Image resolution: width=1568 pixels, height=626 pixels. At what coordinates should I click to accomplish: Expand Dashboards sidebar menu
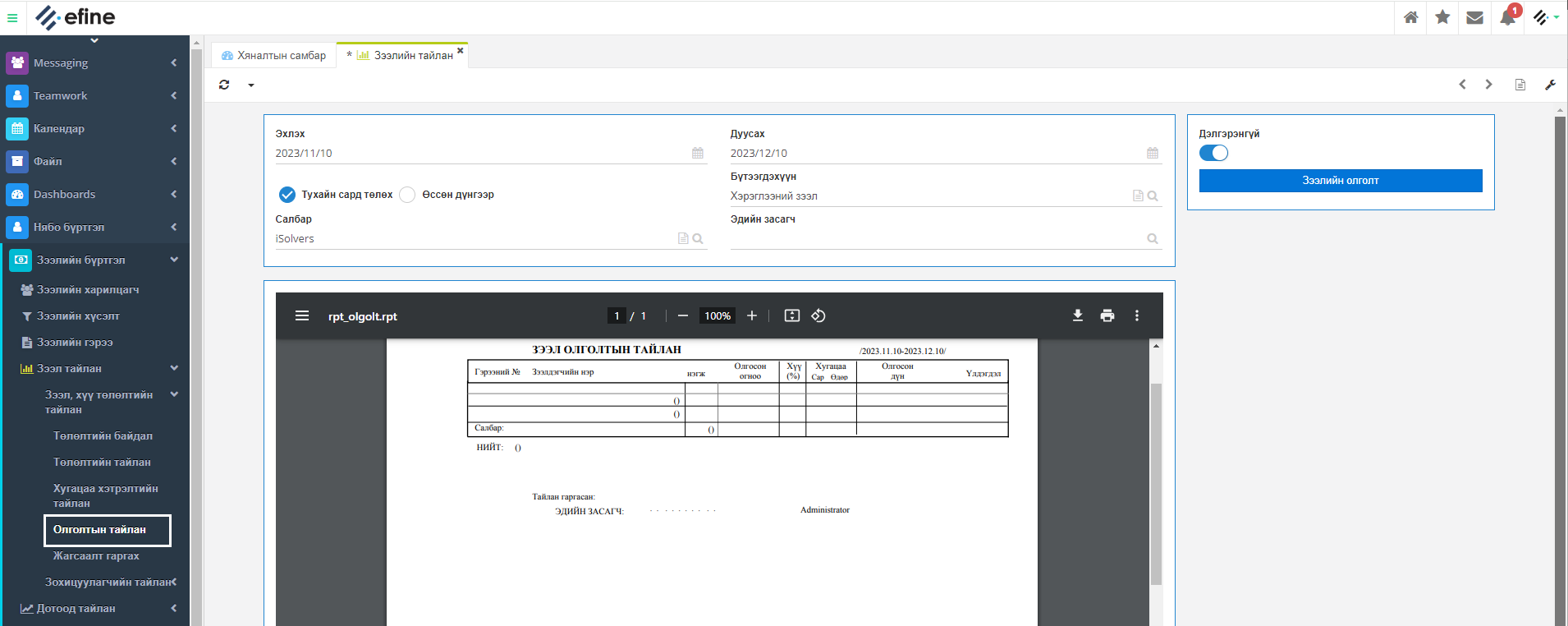[94, 194]
